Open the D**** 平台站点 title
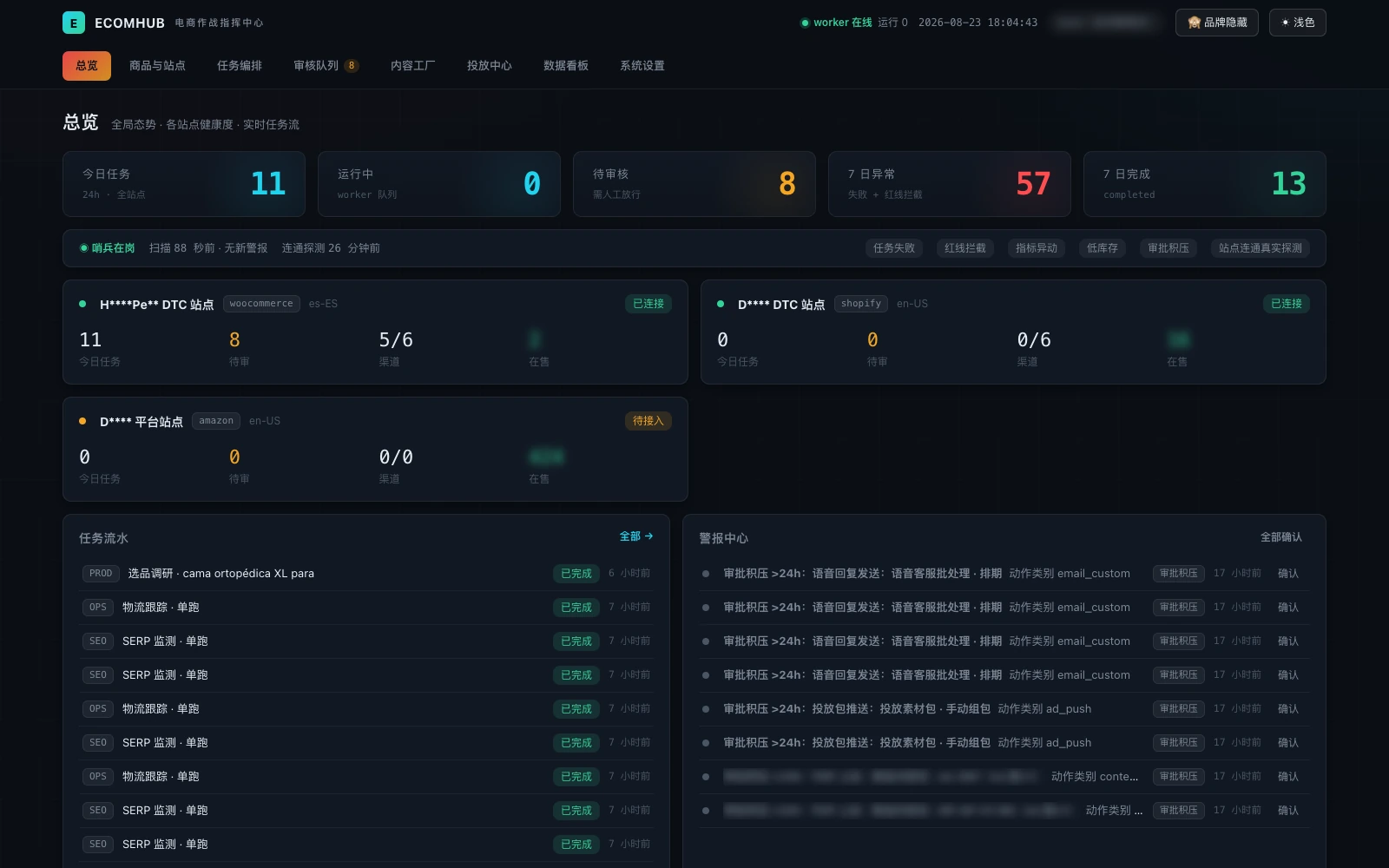1389x868 pixels. (x=142, y=422)
